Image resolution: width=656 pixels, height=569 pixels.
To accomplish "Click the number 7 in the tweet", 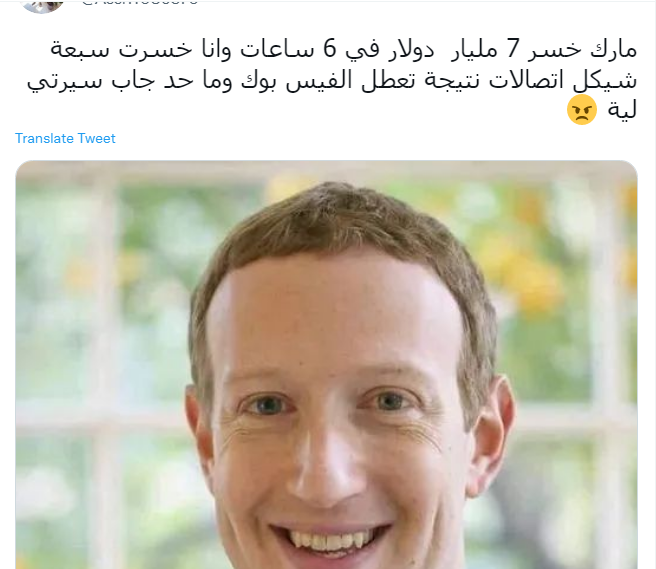I will click(513, 49).
